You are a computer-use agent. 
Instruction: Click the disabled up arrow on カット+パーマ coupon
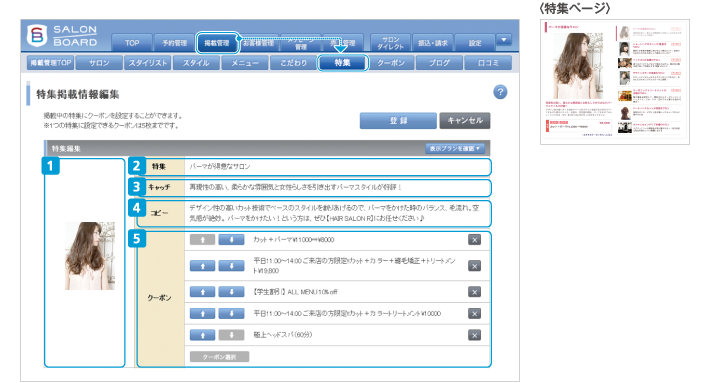[x=202, y=239]
